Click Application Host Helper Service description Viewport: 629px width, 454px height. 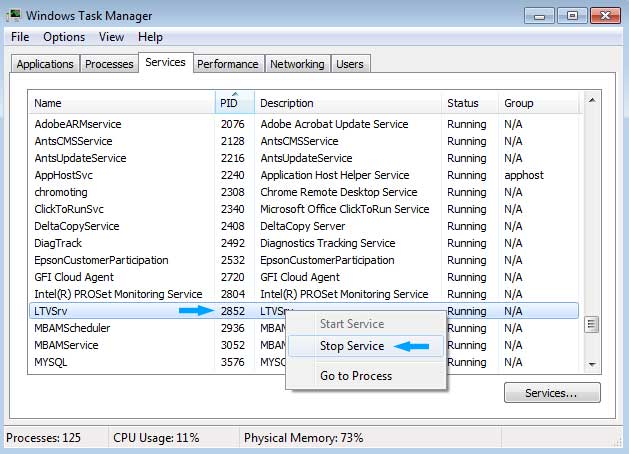(x=335, y=175)
